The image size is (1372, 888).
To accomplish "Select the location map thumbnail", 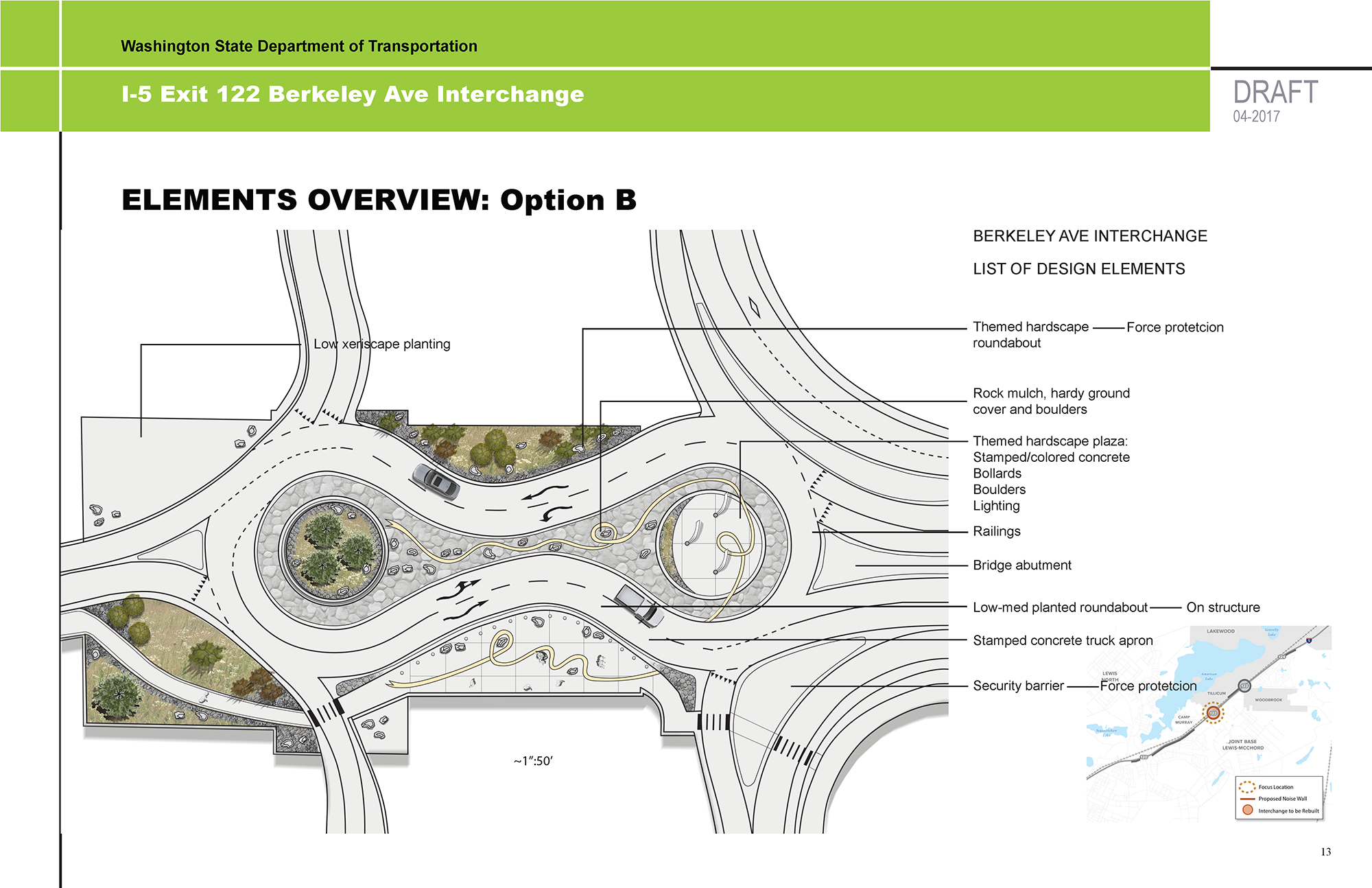I will click(1209, 723).
